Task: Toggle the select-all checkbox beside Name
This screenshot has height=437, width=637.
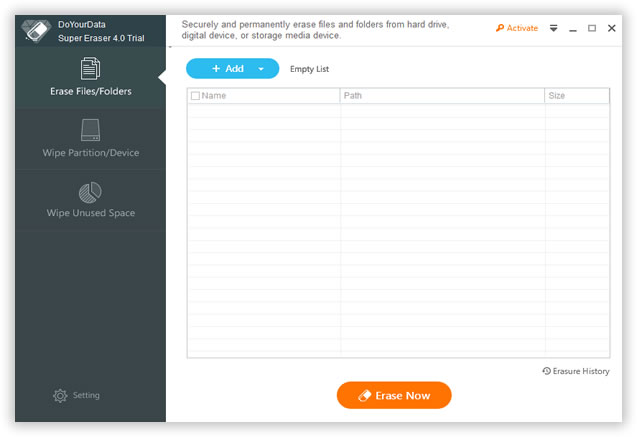Action: pos(195,96)
